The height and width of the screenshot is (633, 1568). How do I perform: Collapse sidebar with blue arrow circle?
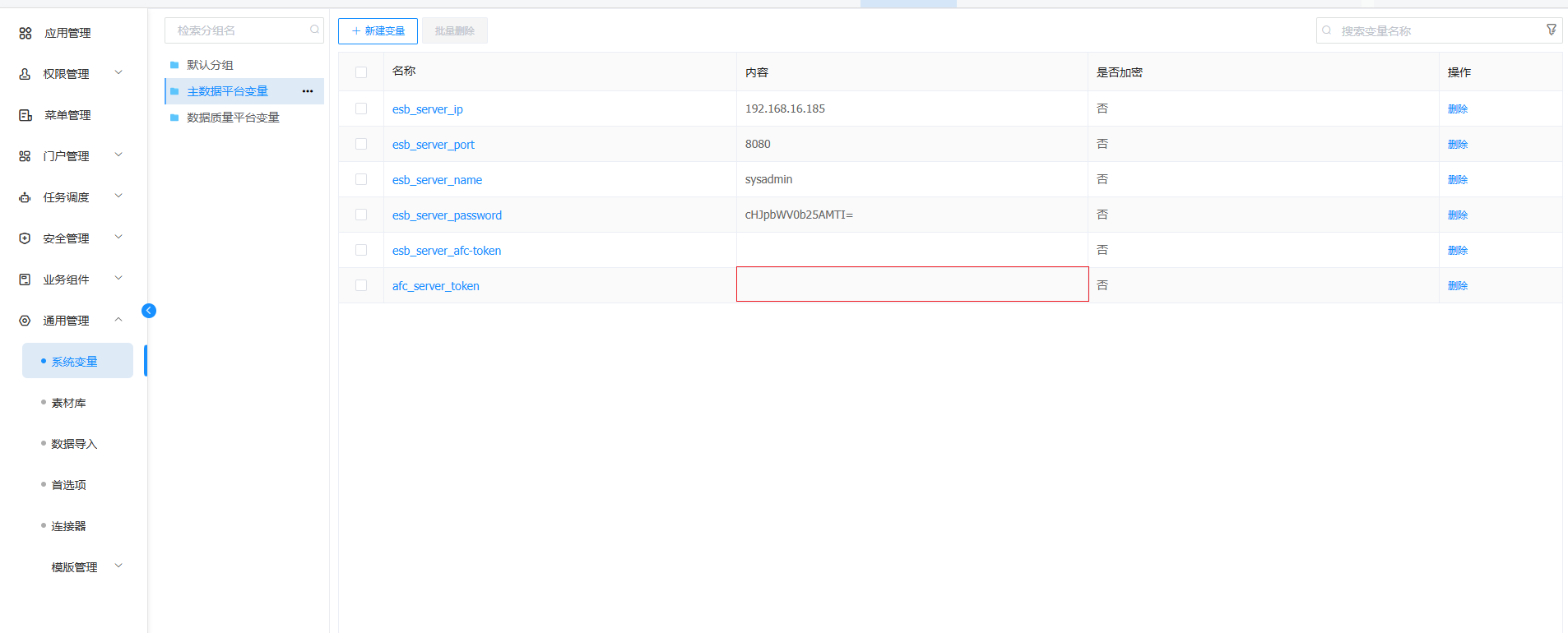(x=149, y=311)
